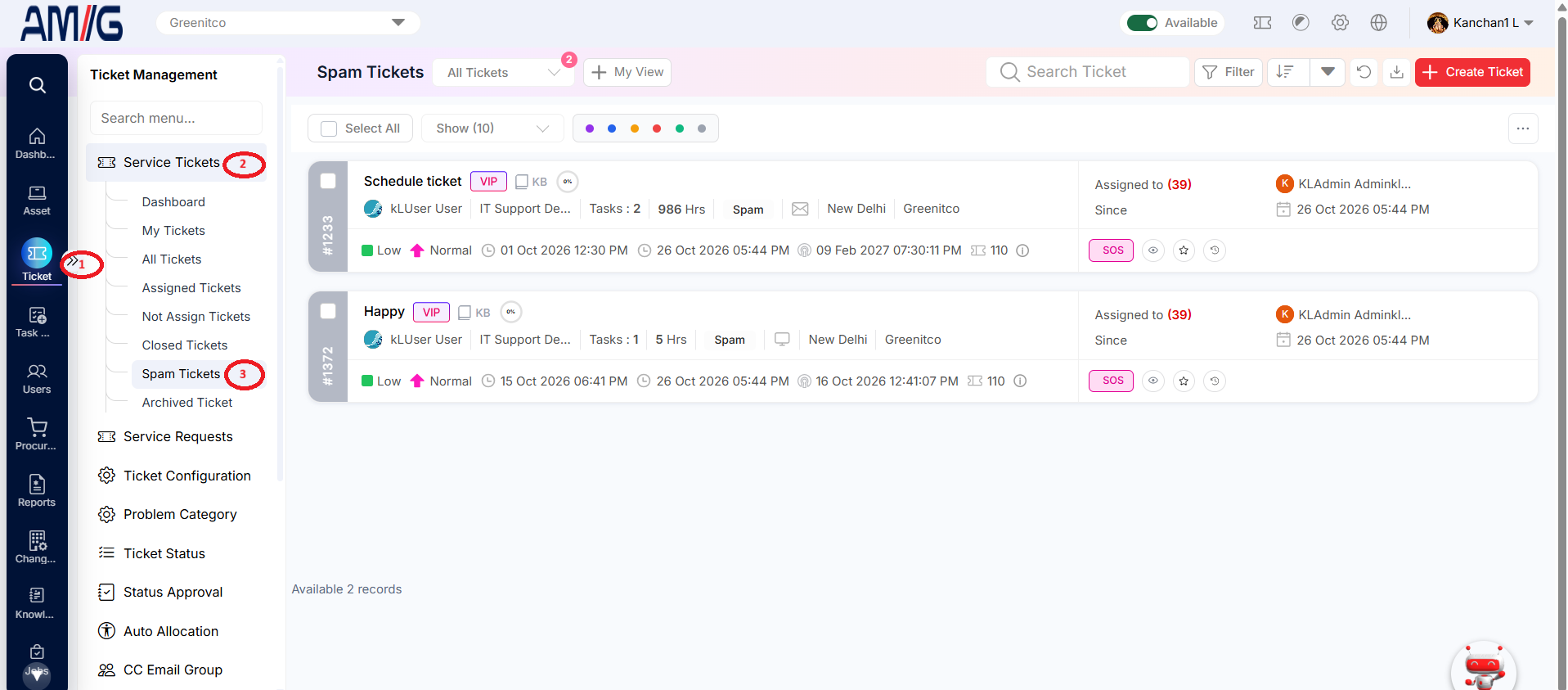
Task: Open the Kanchan1 L user menu
Action: click(1480, 23)
